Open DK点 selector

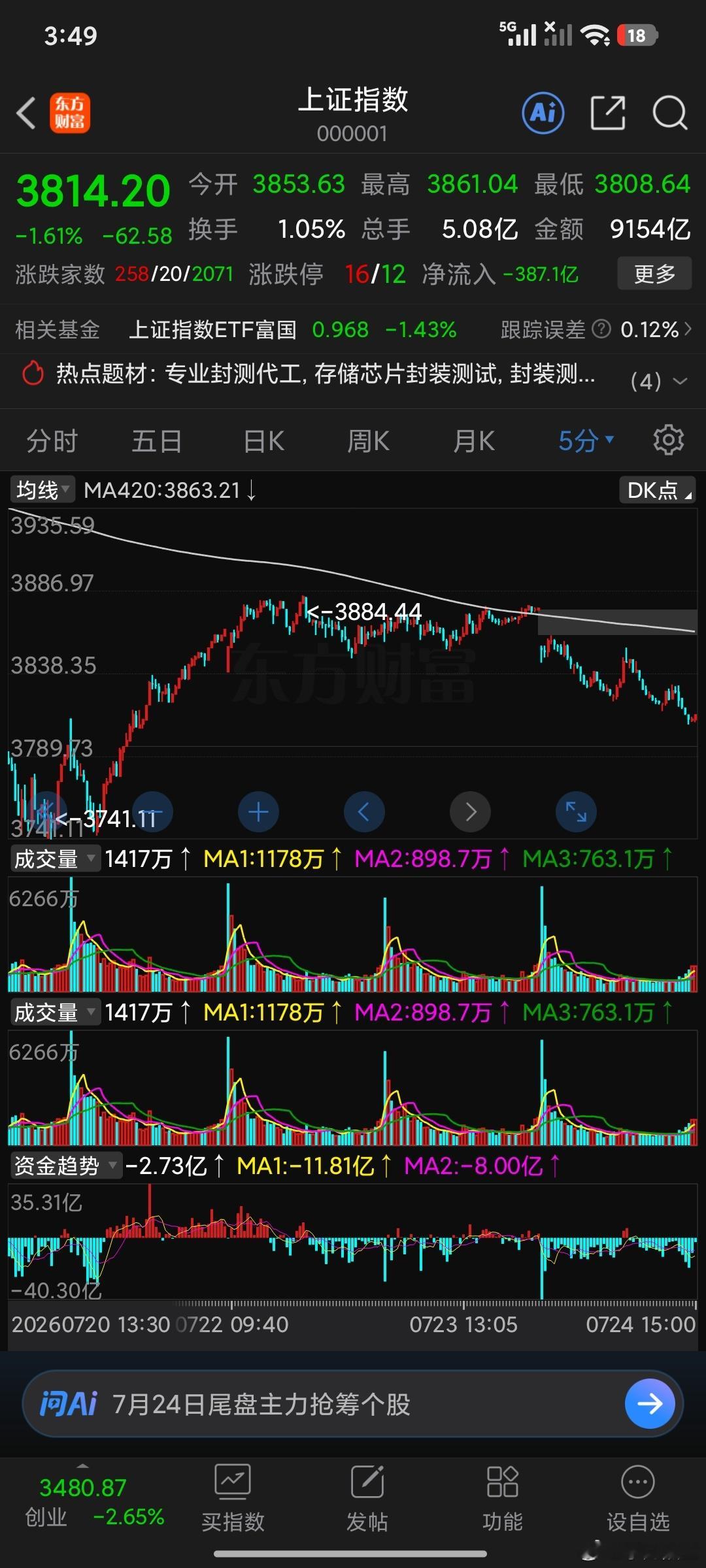pyautogui.click(x=657, y=490)
